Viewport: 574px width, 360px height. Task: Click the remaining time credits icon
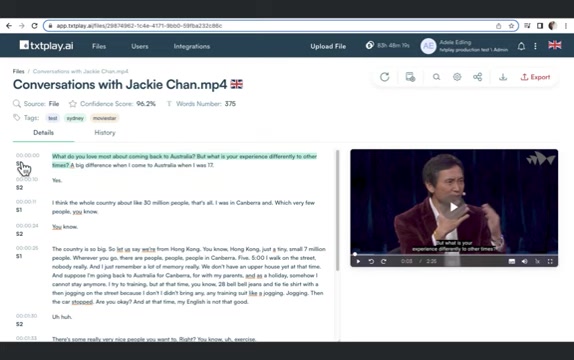[370, 45]
